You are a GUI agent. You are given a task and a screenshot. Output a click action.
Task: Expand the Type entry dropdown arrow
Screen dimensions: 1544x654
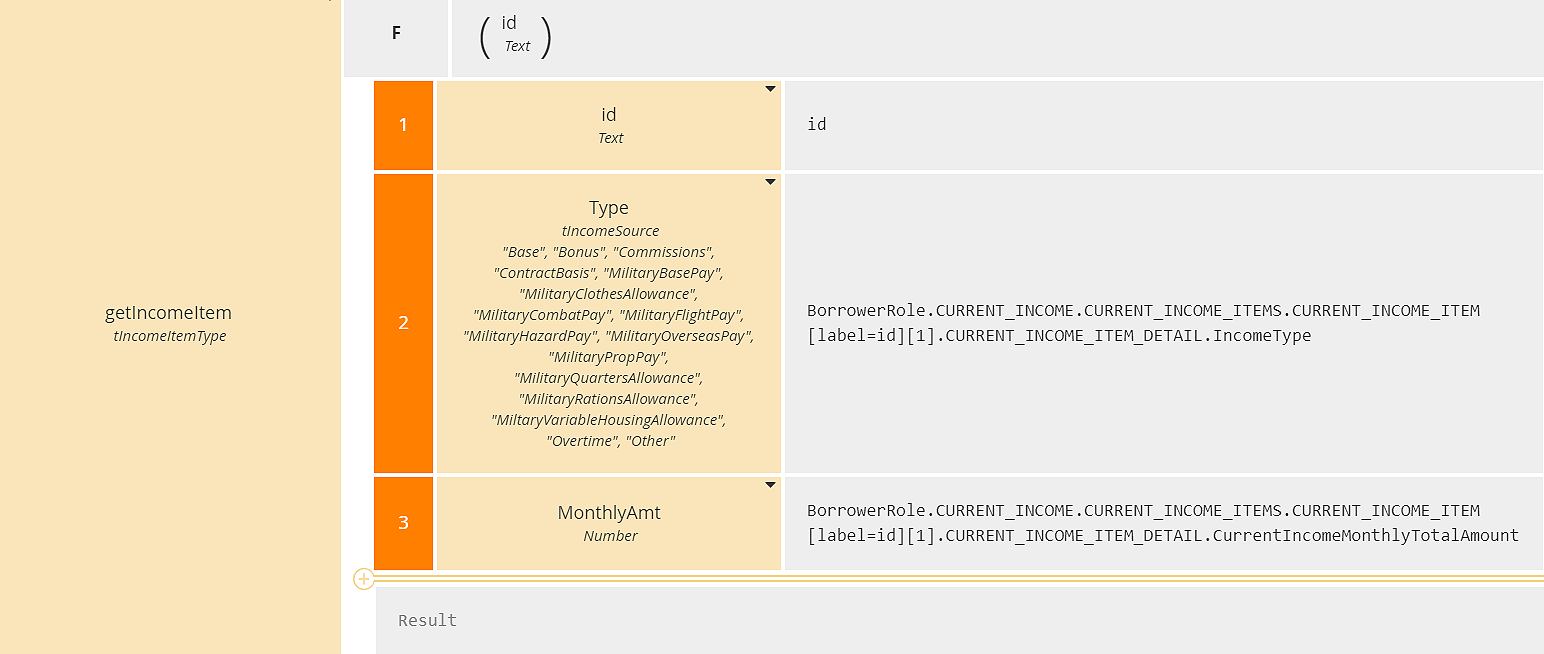tap(770, 182)
